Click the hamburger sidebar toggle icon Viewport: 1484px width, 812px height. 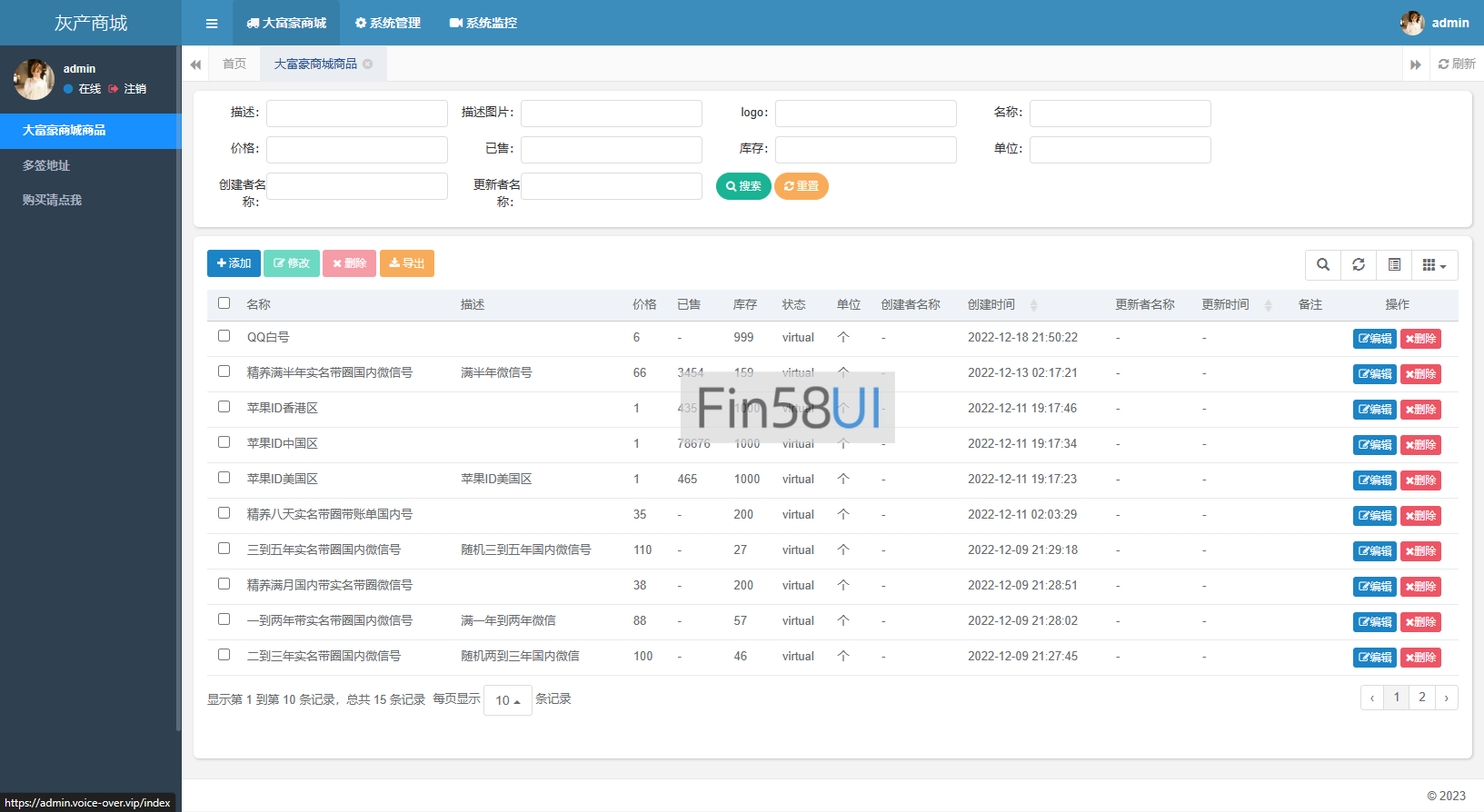212,24
